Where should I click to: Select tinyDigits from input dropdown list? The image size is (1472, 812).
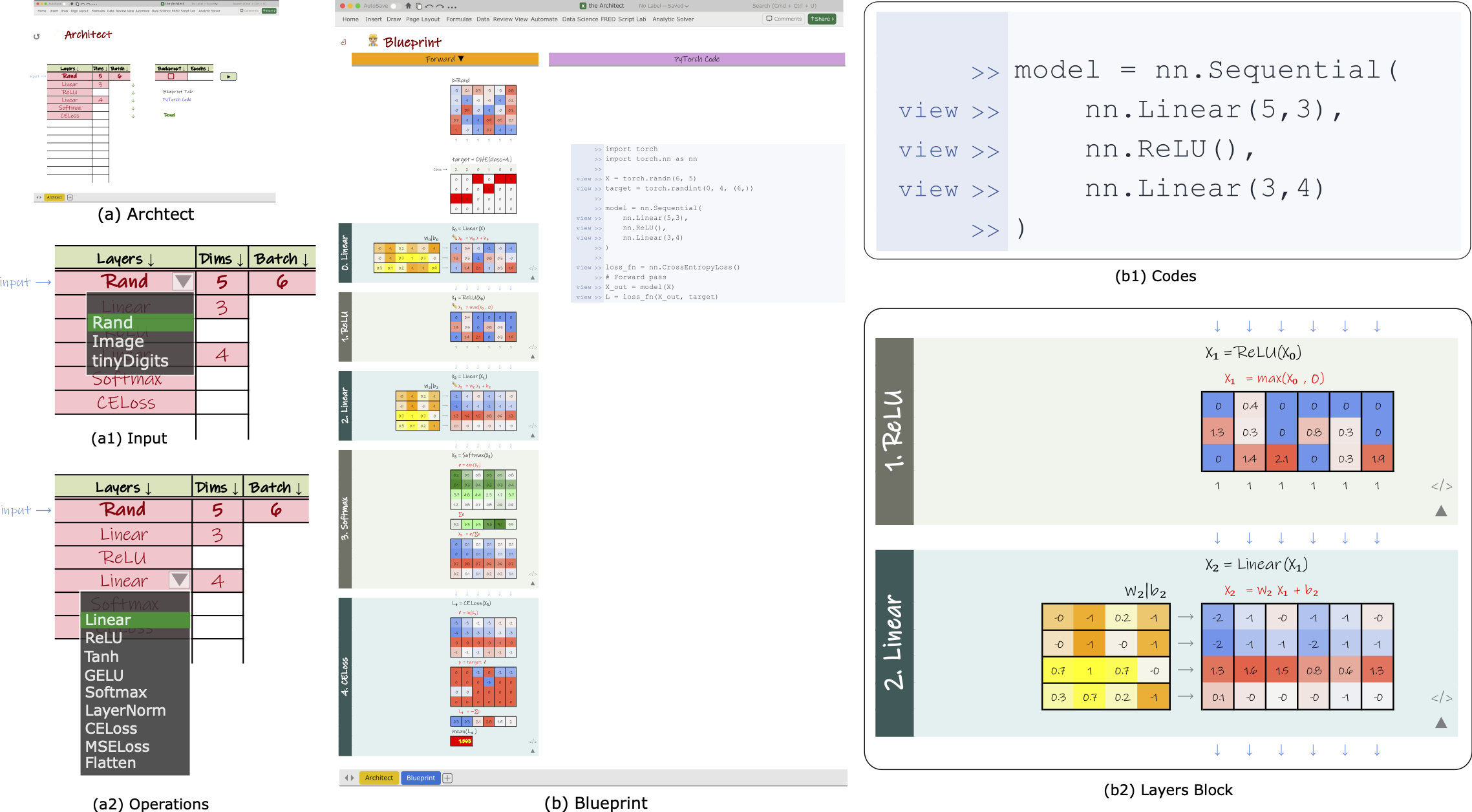coord(130,361)
